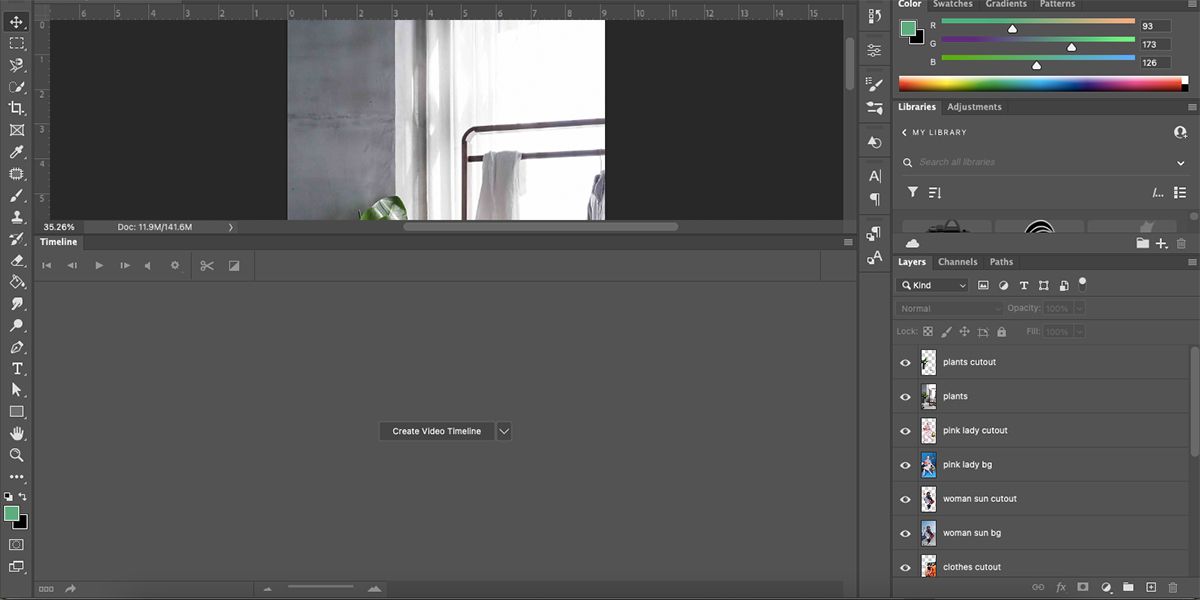Click the timeline split scissors icon
Image resolution: width=1200 pixels, height=600 pixels.
tap(207, 266)
